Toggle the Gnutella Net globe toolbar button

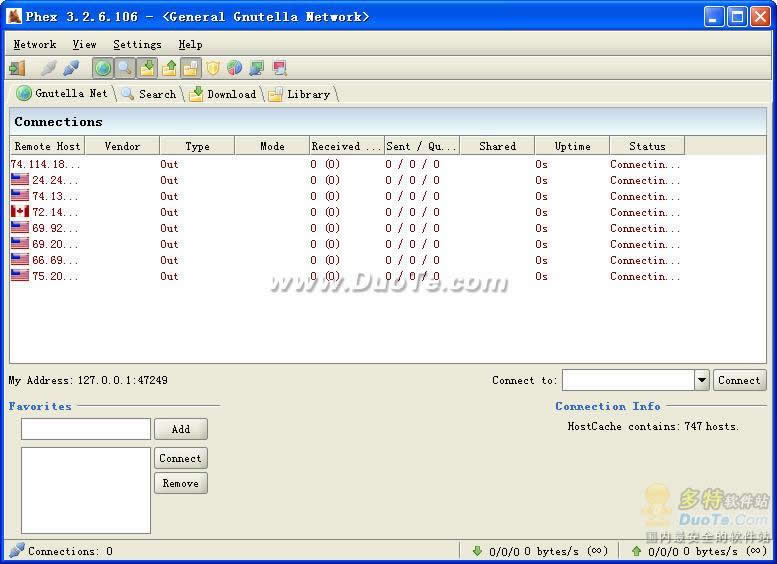click(x=103, y=68)
